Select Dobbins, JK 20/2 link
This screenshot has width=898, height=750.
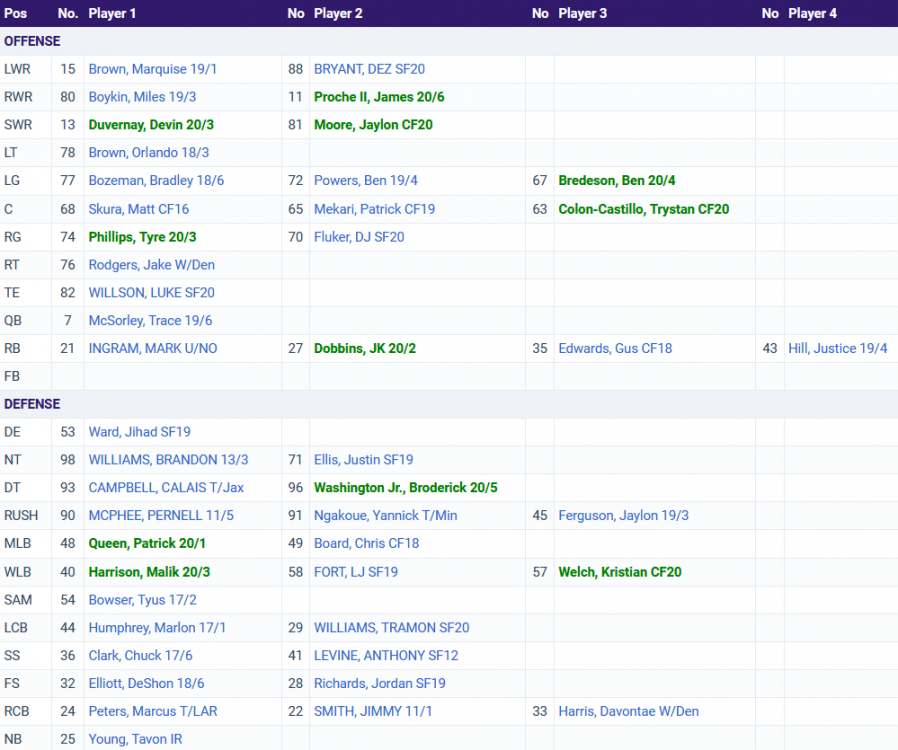pos(365,349)
